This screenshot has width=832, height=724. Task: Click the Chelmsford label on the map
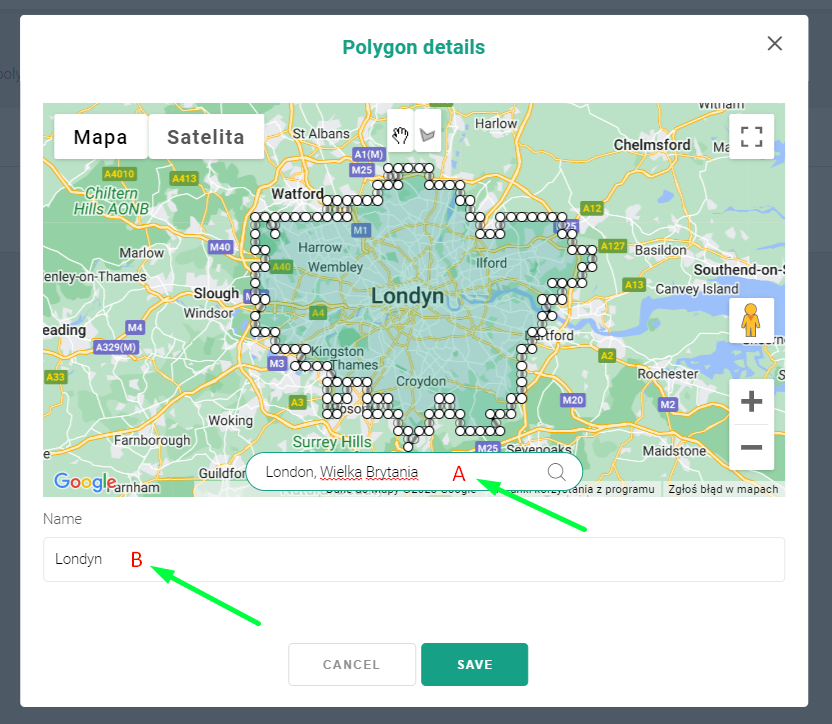coord(652,145)
